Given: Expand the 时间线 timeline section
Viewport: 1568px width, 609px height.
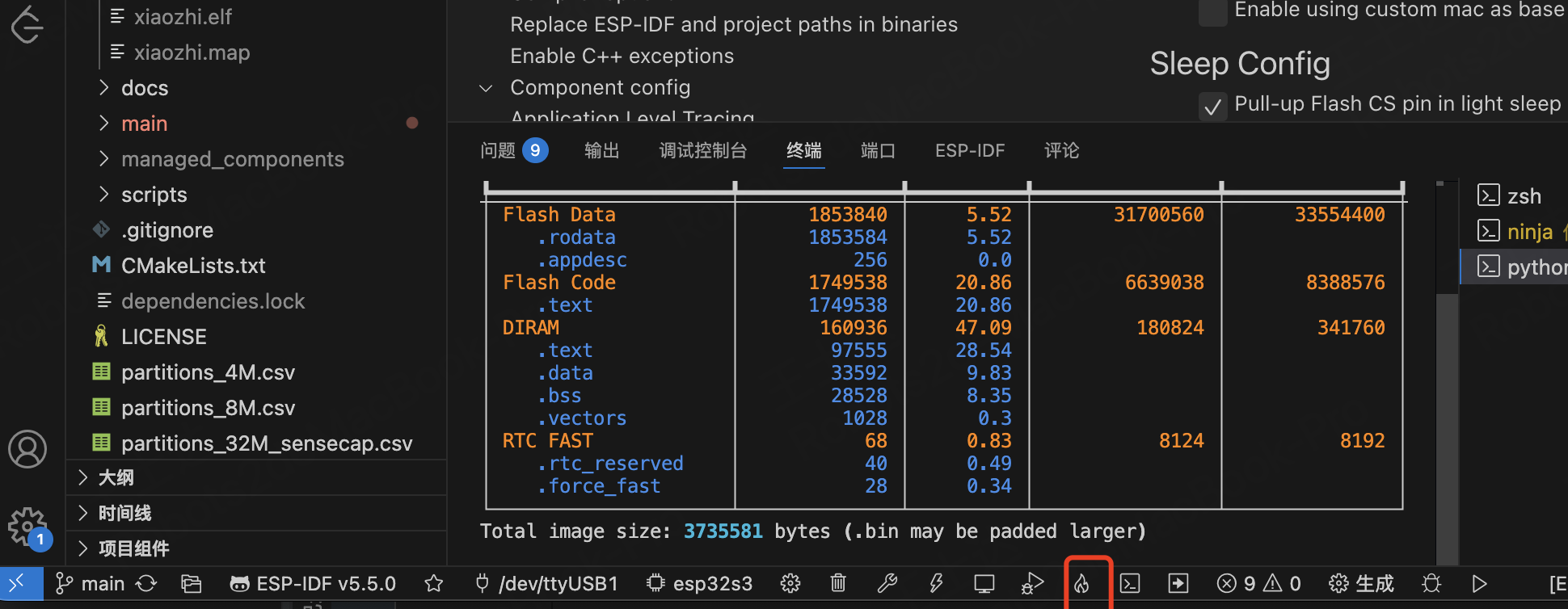Looking at the screenshot, I should click(x=124, y=513).
